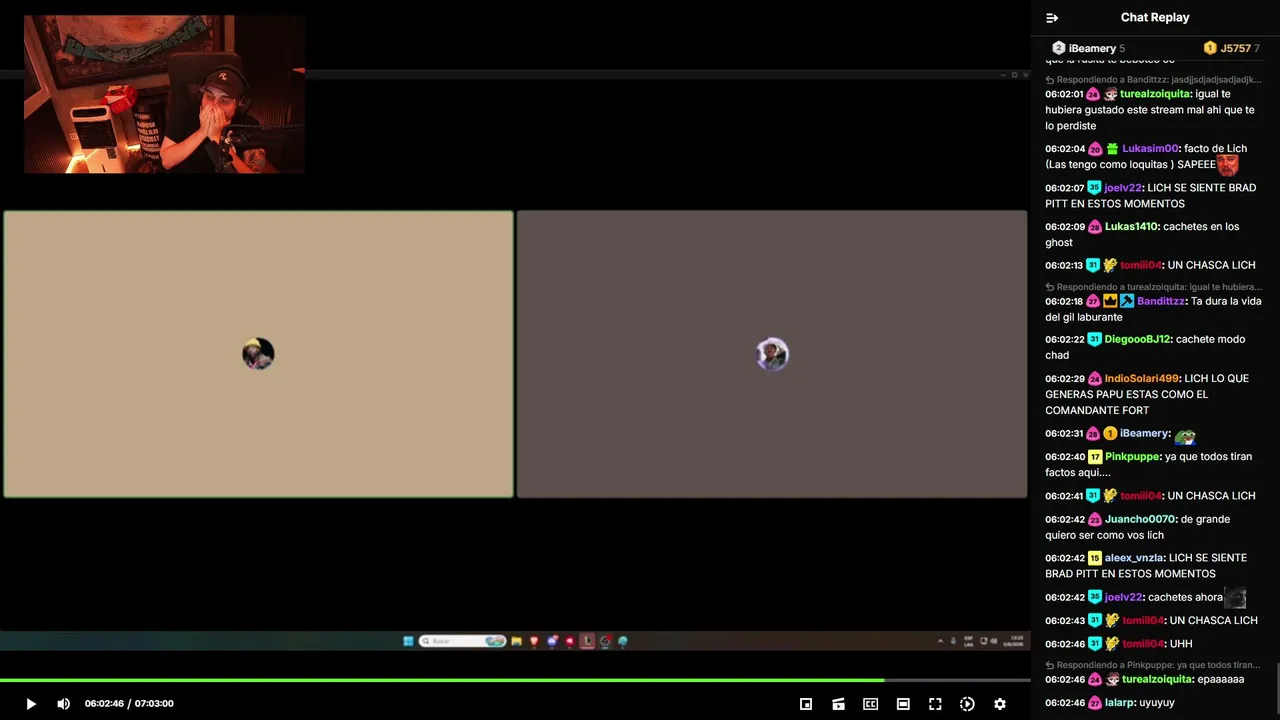Toggle theatre mode
Image resolution: width=1280 pixels, height=720 pixels.
903,704
